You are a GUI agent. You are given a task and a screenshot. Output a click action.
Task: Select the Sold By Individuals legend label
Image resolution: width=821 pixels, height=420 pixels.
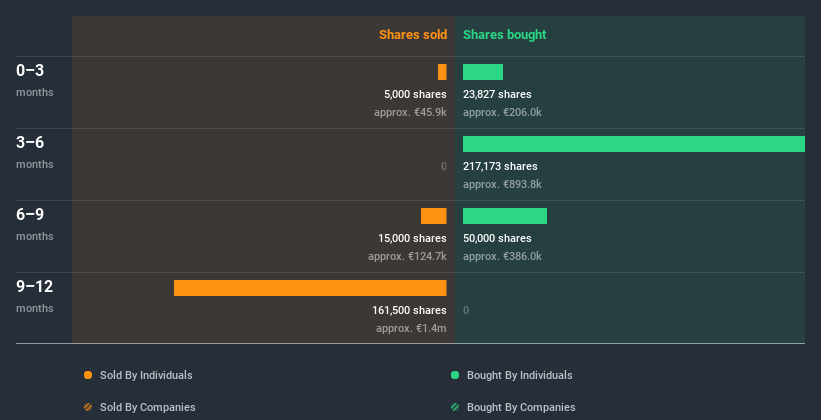click(146, 375)
